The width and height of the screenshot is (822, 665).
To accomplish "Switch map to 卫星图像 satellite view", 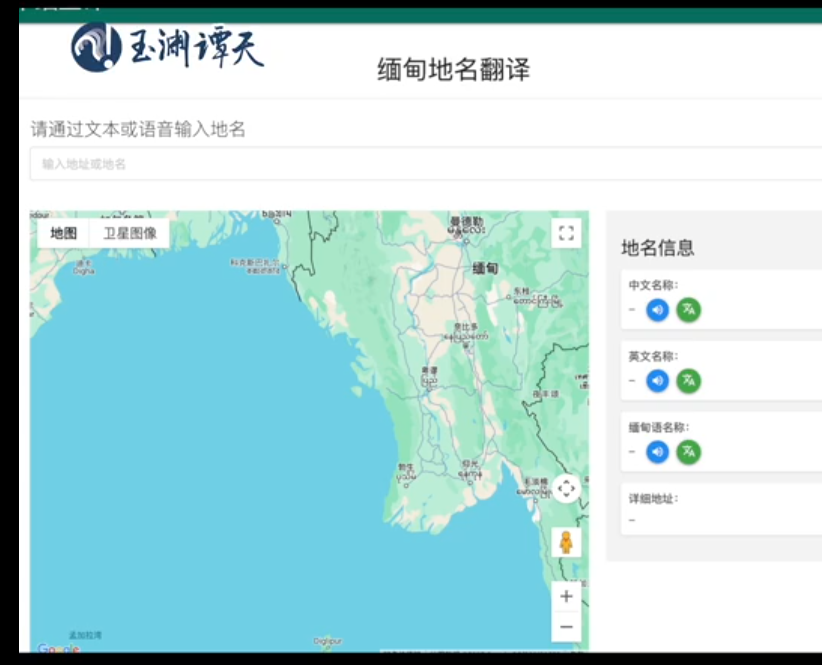I will [x=130, y=232].
